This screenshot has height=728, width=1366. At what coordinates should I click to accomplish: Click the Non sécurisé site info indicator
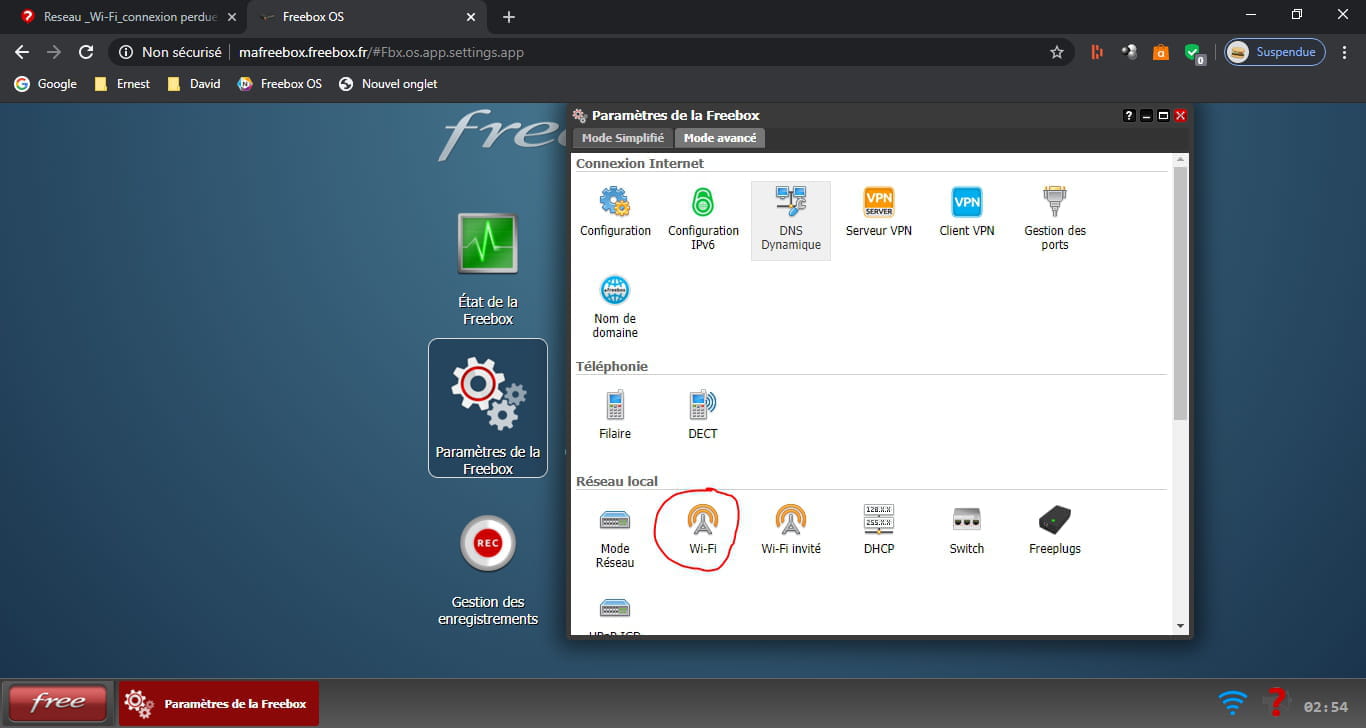point(169,52)
